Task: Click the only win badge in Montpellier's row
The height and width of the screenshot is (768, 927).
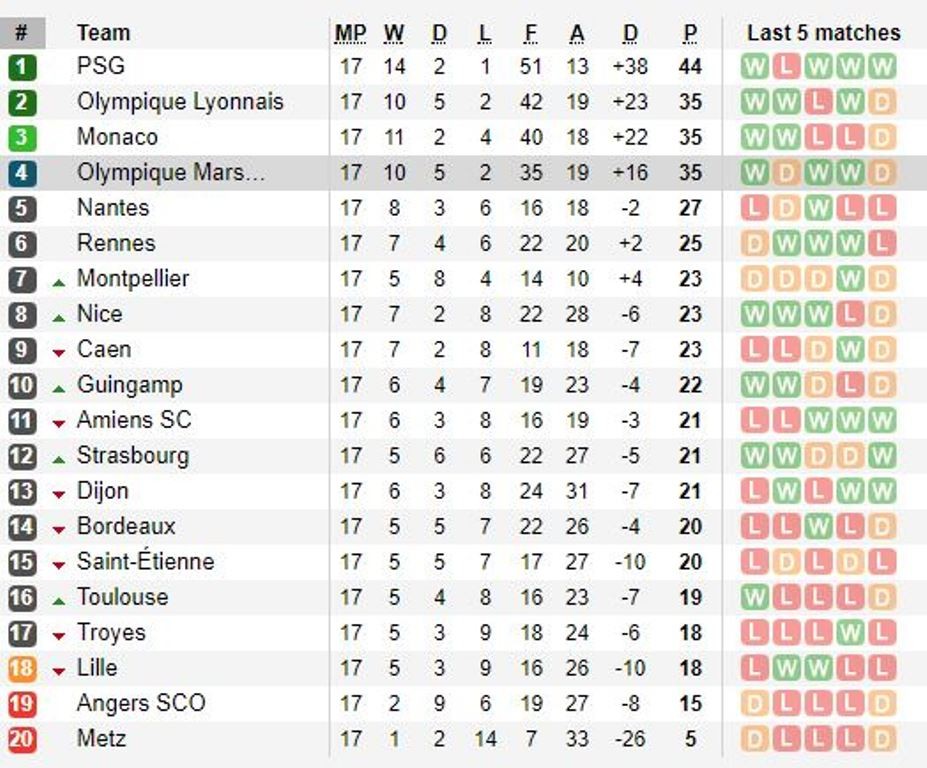Action: tap(851, 279)
